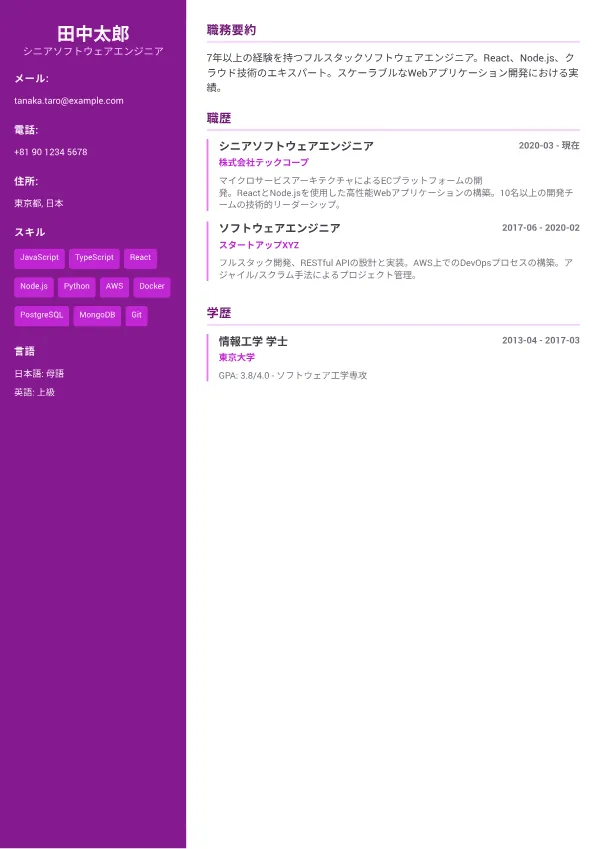The image size is (600, 849).
Task: Click the 学歴 section heading
Action: point(219,314)
